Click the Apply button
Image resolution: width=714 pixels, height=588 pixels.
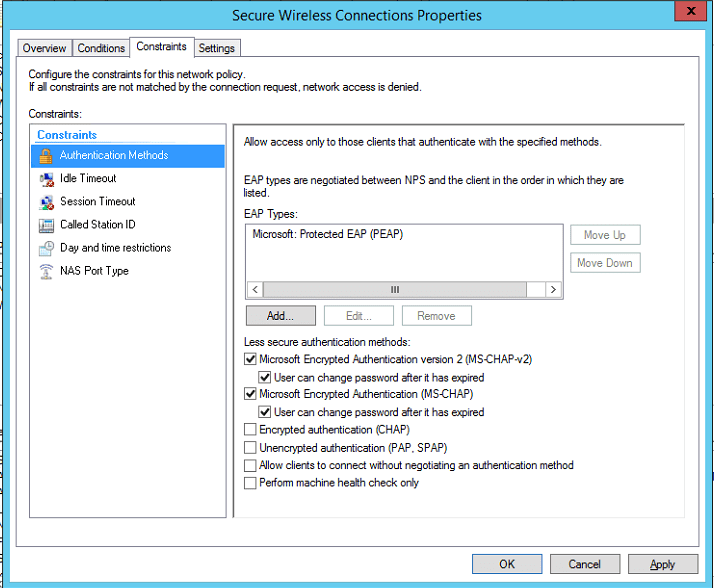pyautogui.click(x=663, y=564)
